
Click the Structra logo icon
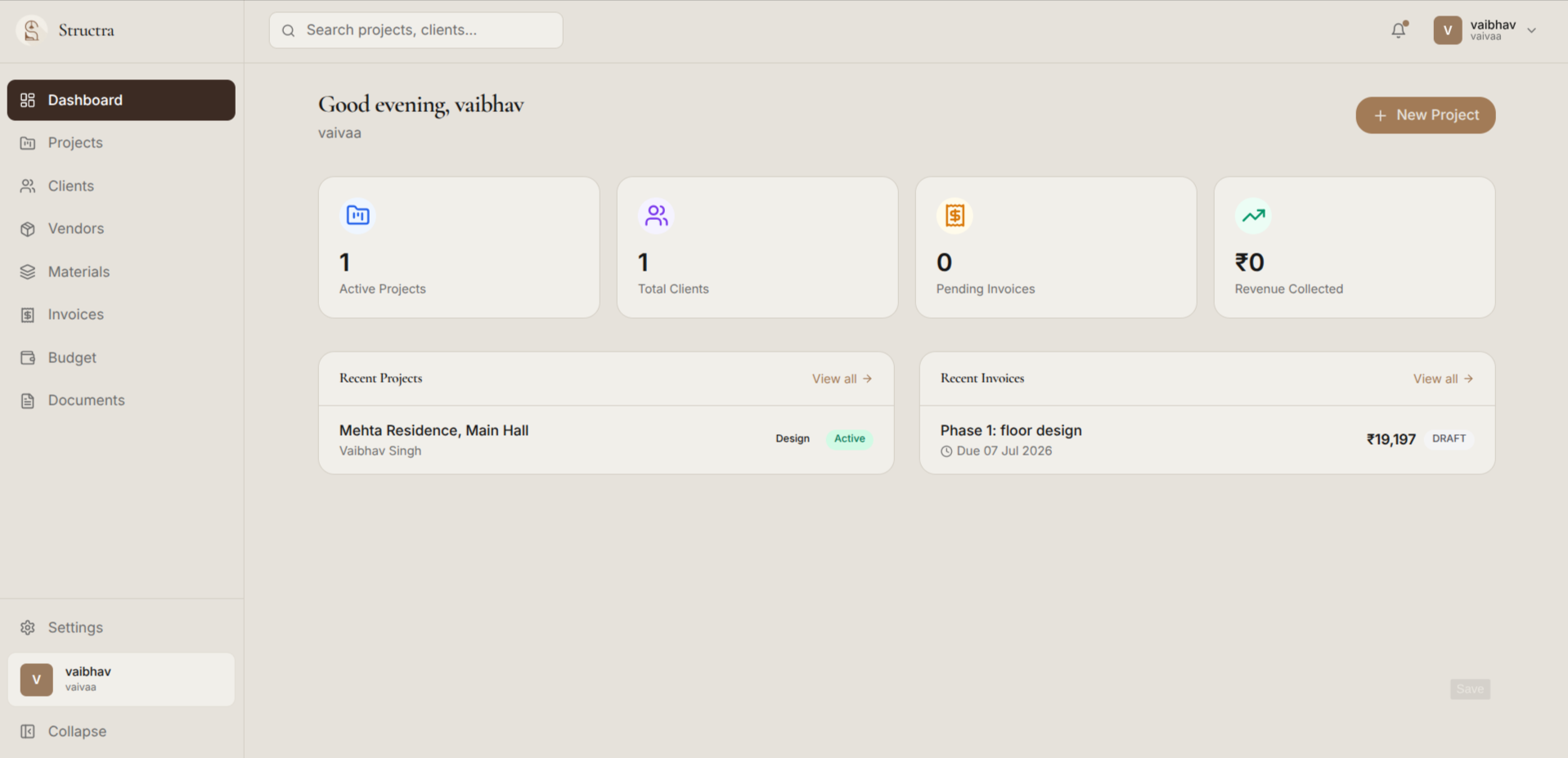[x=31, y=30]
